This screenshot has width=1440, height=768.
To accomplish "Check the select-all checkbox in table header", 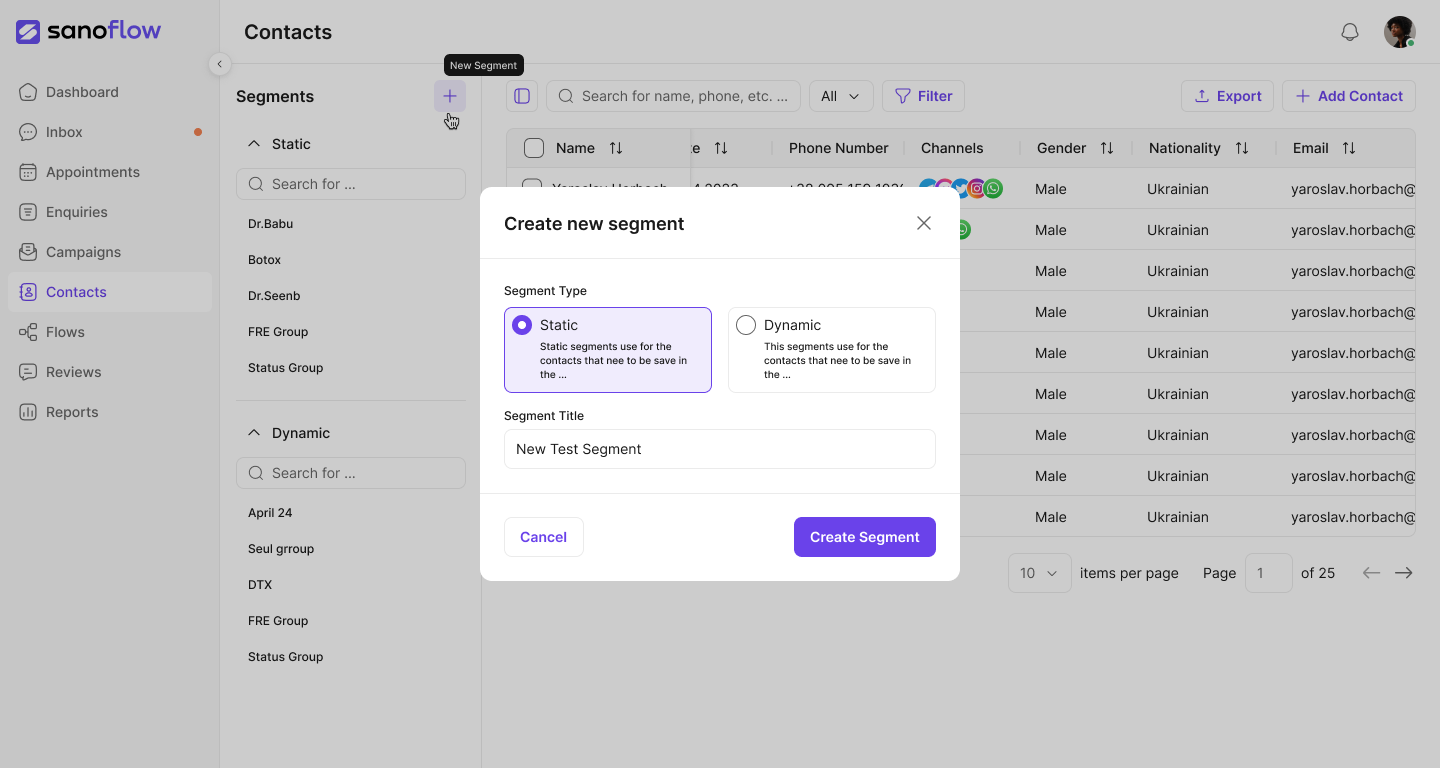I will [534, 148].
